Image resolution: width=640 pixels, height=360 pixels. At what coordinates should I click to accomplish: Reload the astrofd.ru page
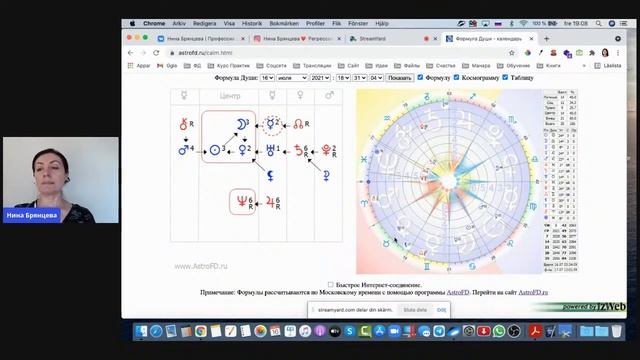(156, 53)
